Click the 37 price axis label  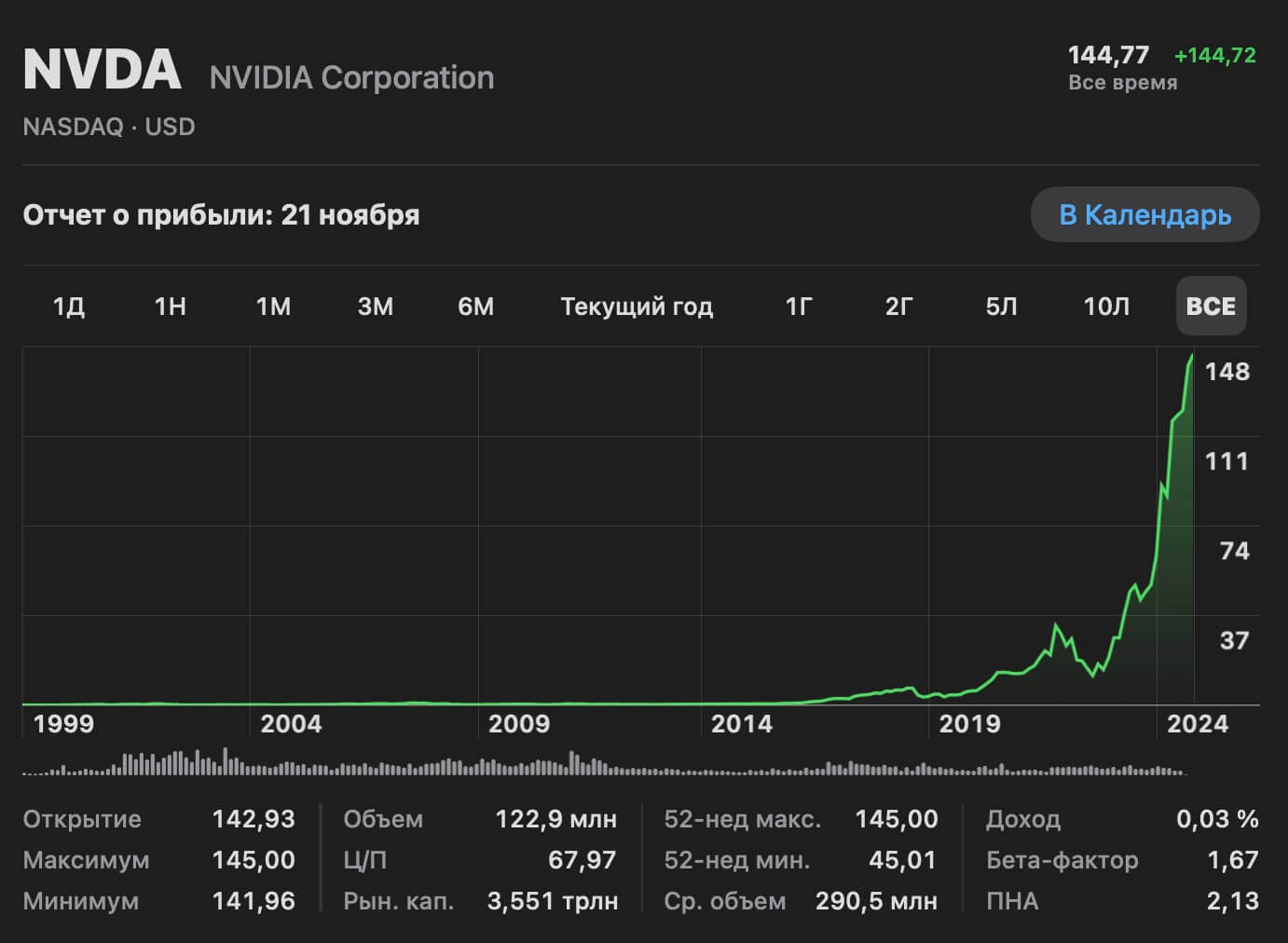[1234, 640]
